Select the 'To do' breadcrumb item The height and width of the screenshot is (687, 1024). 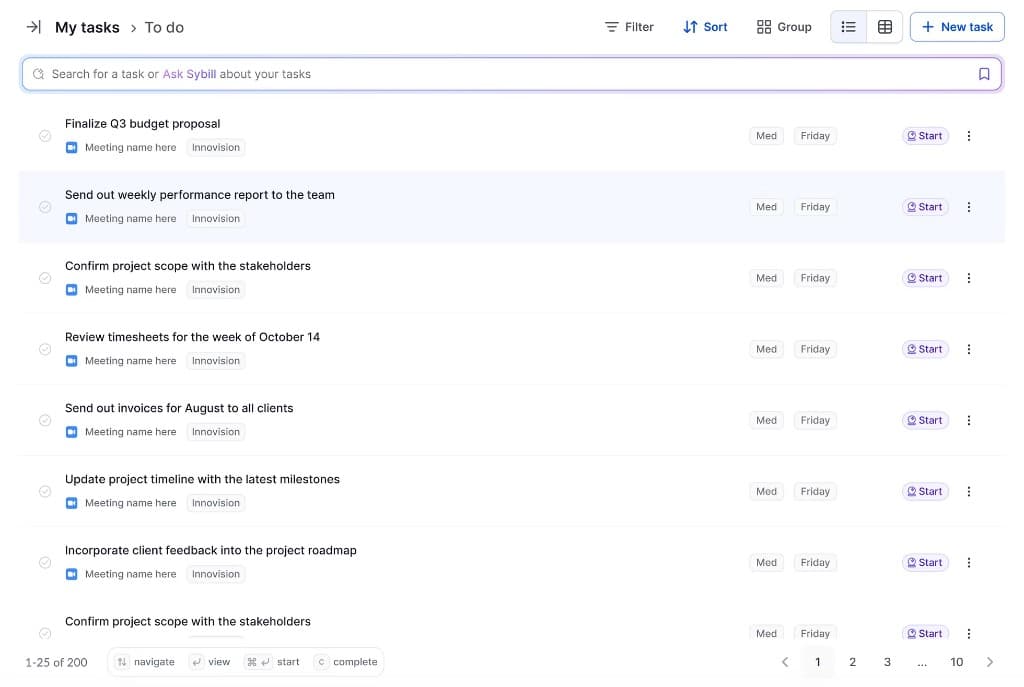[163, 27]
